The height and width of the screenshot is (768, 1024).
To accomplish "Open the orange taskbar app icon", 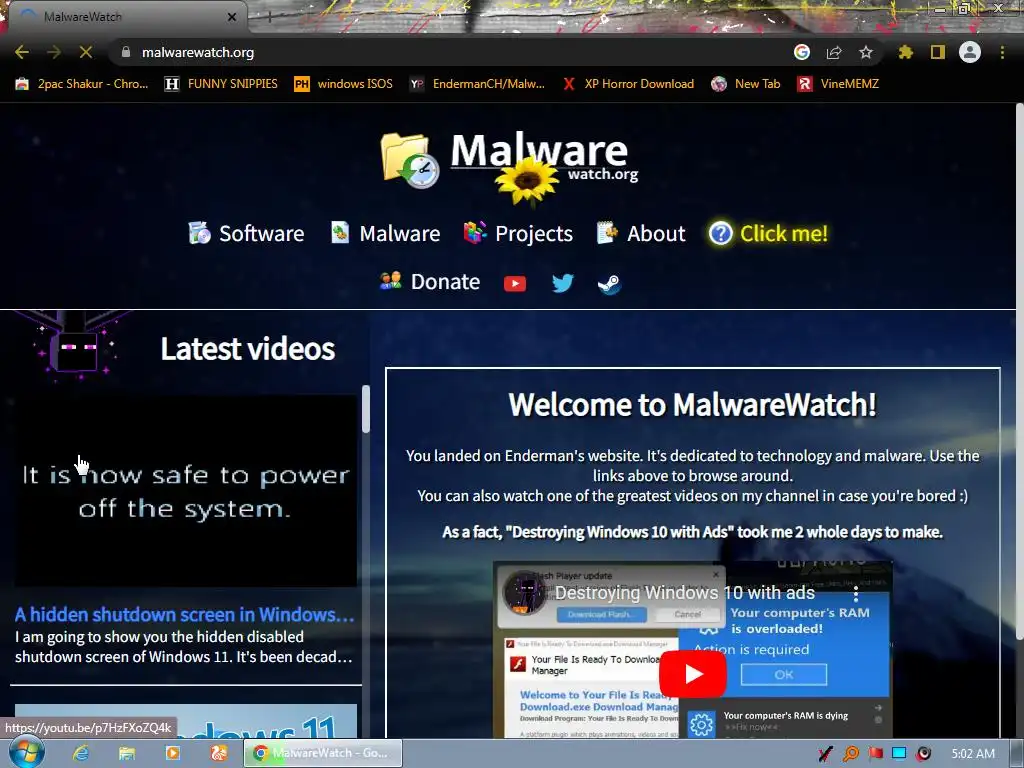I will (218, 753).
